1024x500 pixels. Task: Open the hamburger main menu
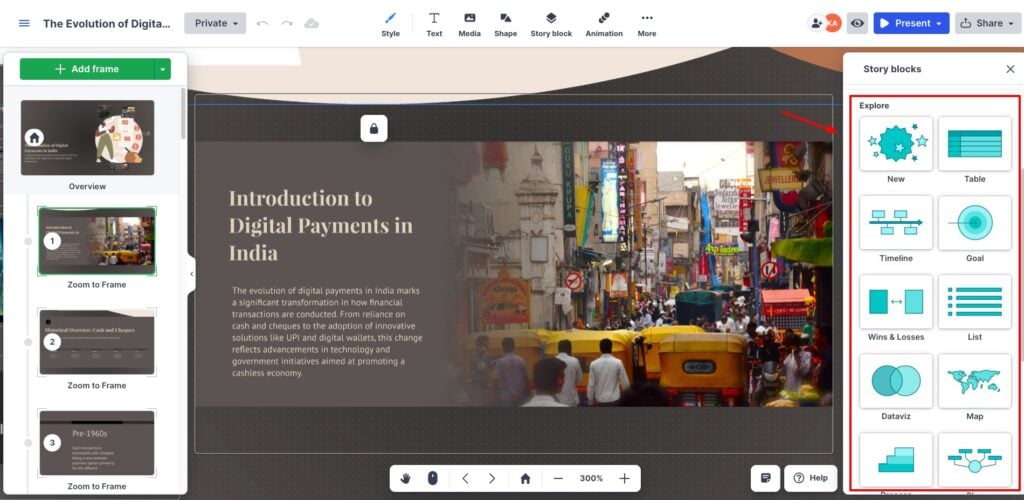(x=24, y=23)
